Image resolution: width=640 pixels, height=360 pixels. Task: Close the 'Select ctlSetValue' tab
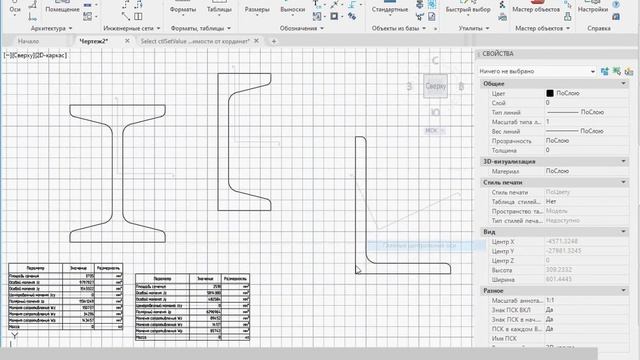pos(256,41)
